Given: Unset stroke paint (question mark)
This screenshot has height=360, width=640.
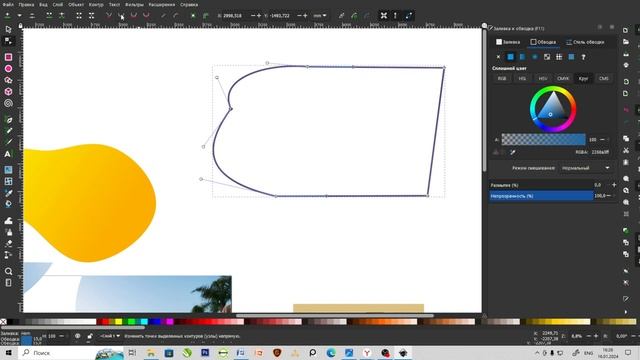Looking at the screenshot, I should pos(583,57).
